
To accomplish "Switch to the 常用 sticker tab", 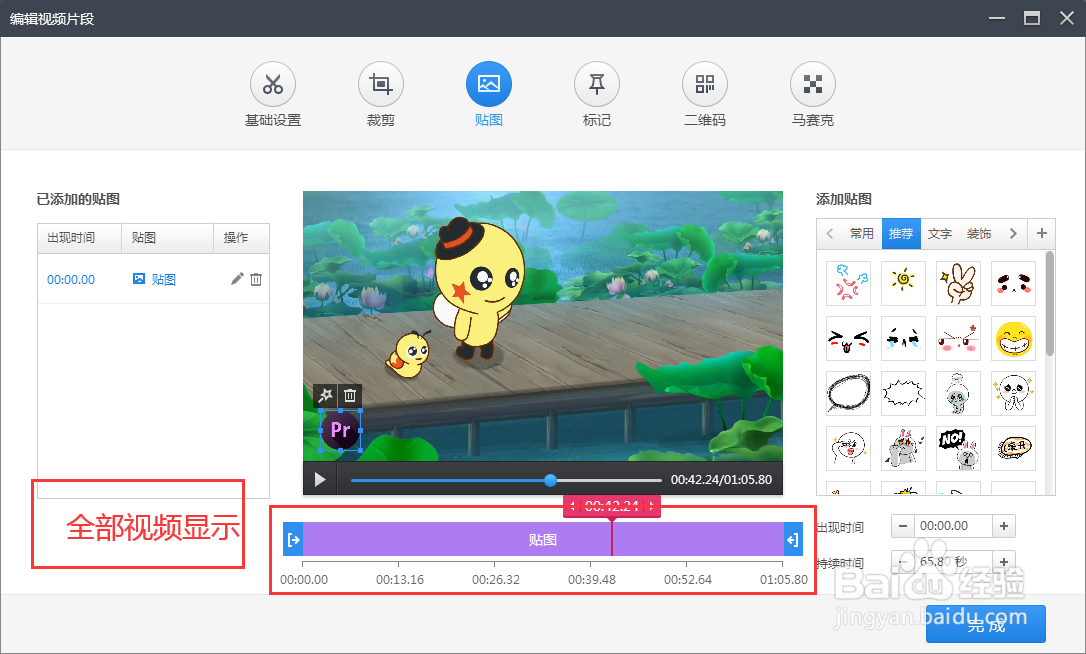I will [862, 233].
